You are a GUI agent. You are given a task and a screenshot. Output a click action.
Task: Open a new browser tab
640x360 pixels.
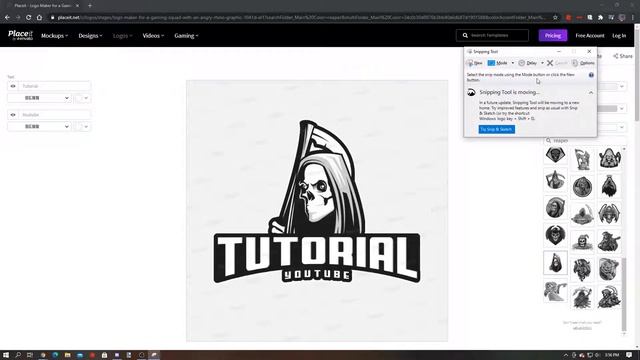(x=90, y=6)
